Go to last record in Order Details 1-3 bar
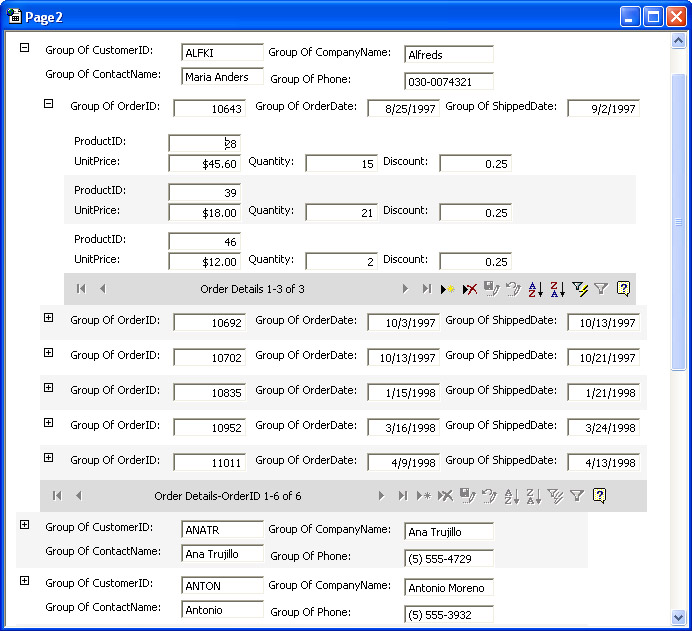The height and width of the screenshot is (631, 692). tap(426, 289)
